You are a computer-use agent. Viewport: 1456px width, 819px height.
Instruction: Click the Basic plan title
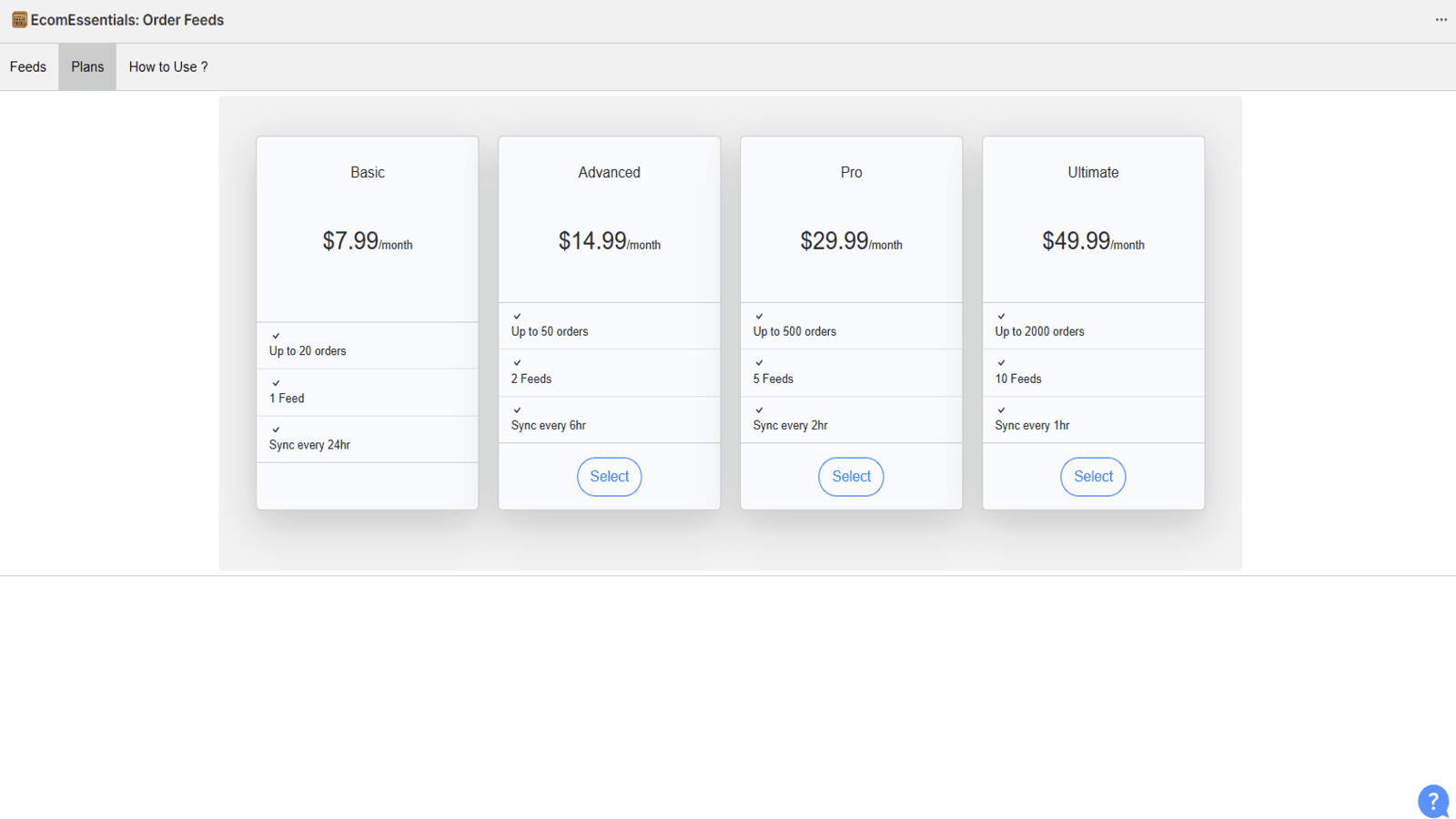tap(368, 172)
